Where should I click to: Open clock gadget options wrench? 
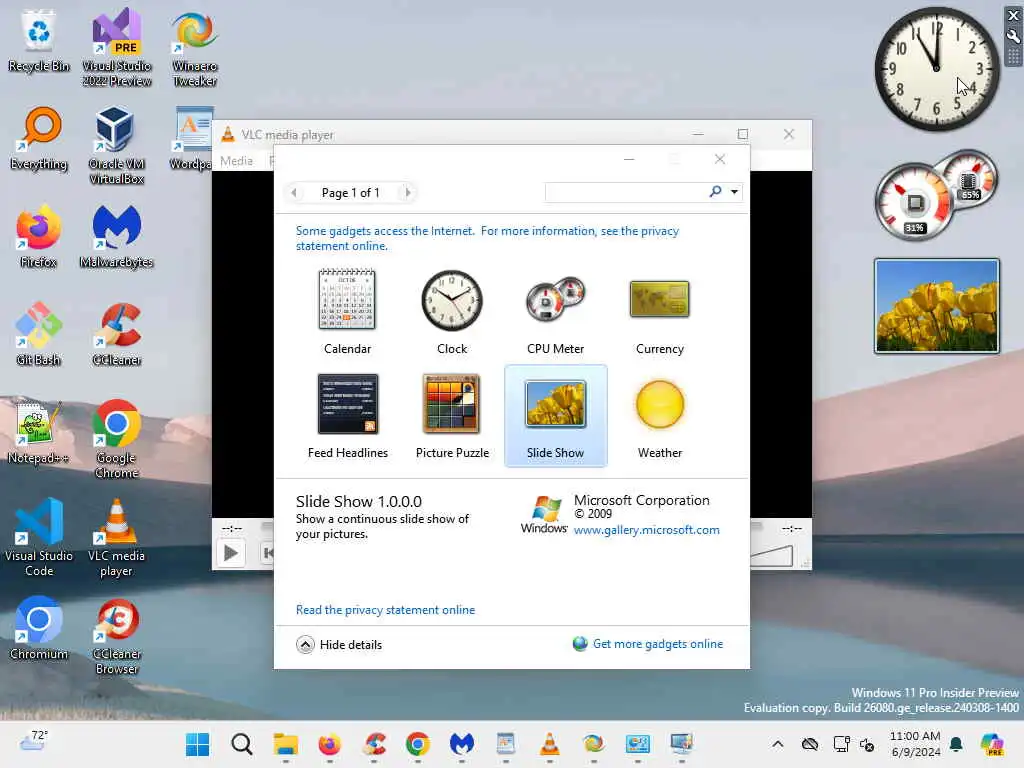(1013, 37)
